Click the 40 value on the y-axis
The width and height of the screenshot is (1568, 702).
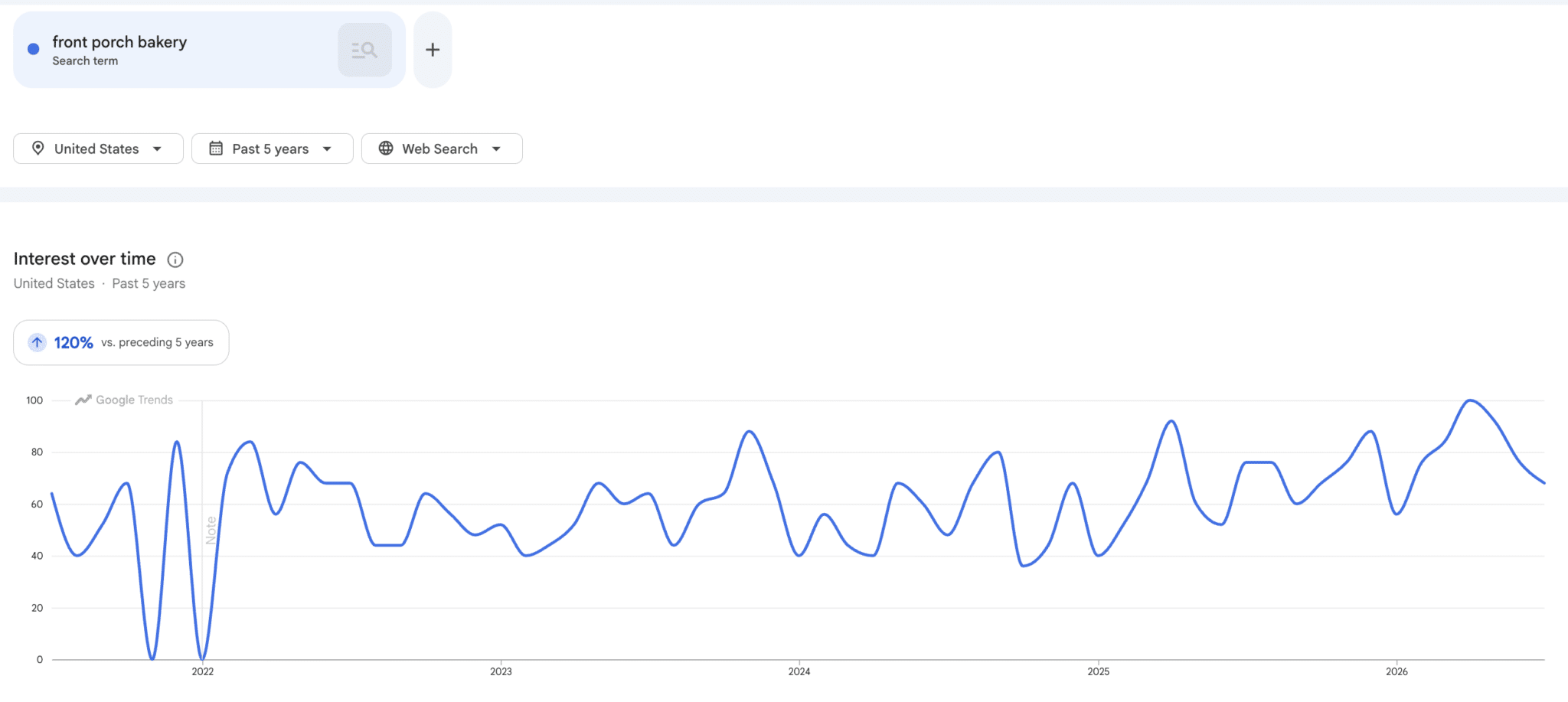[37, 556]
